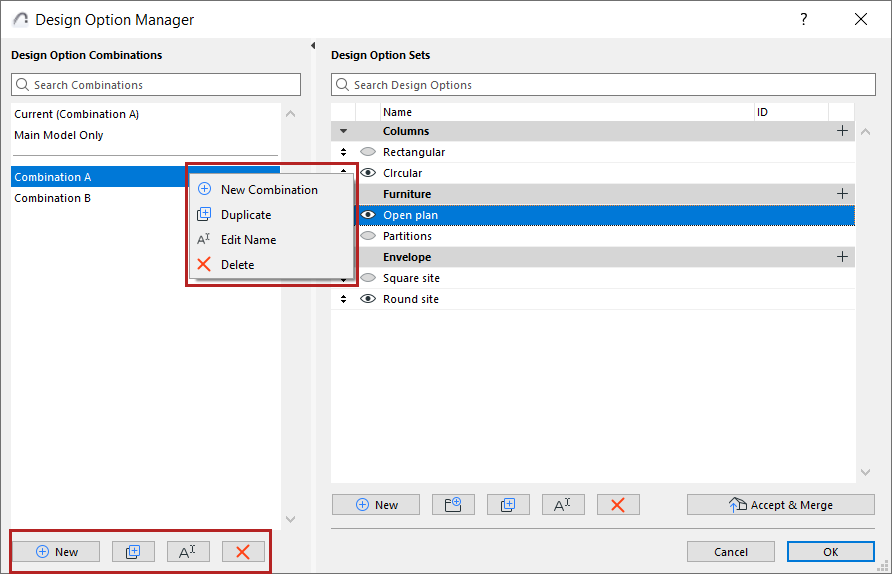Click in the Search Design Options field

pos(603,85)
